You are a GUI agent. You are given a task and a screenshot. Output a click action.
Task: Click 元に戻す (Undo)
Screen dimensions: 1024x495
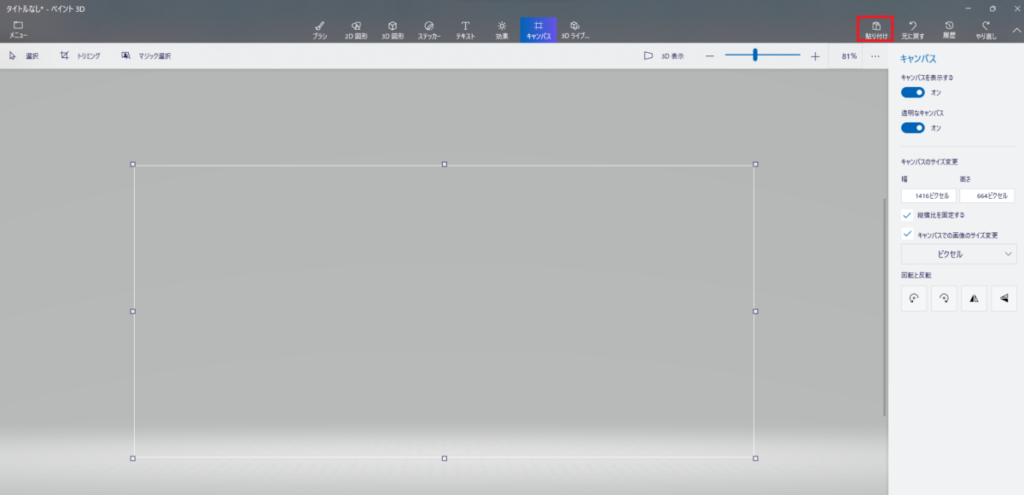912,30
